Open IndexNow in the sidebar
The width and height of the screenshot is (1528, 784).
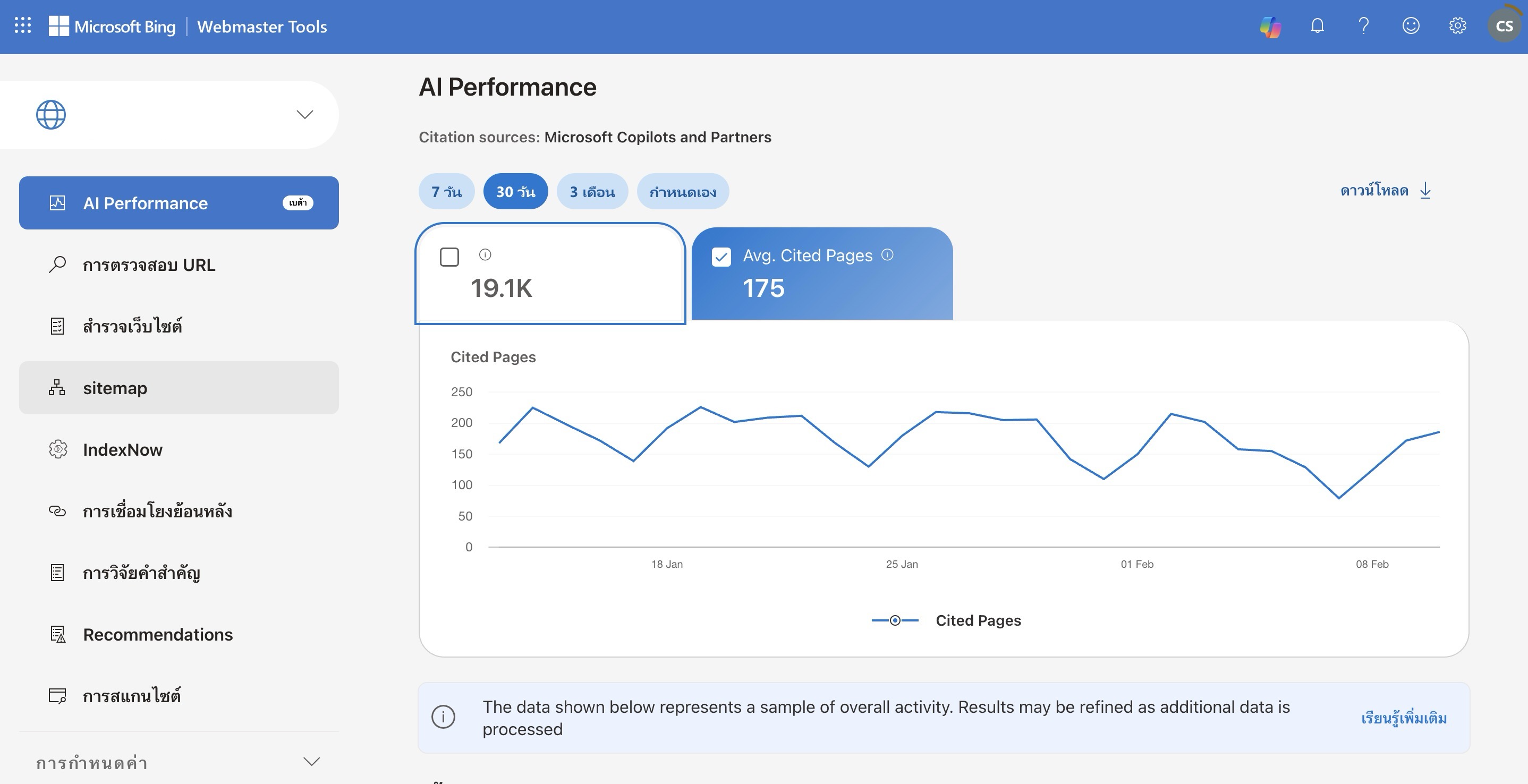click(123, 449)
